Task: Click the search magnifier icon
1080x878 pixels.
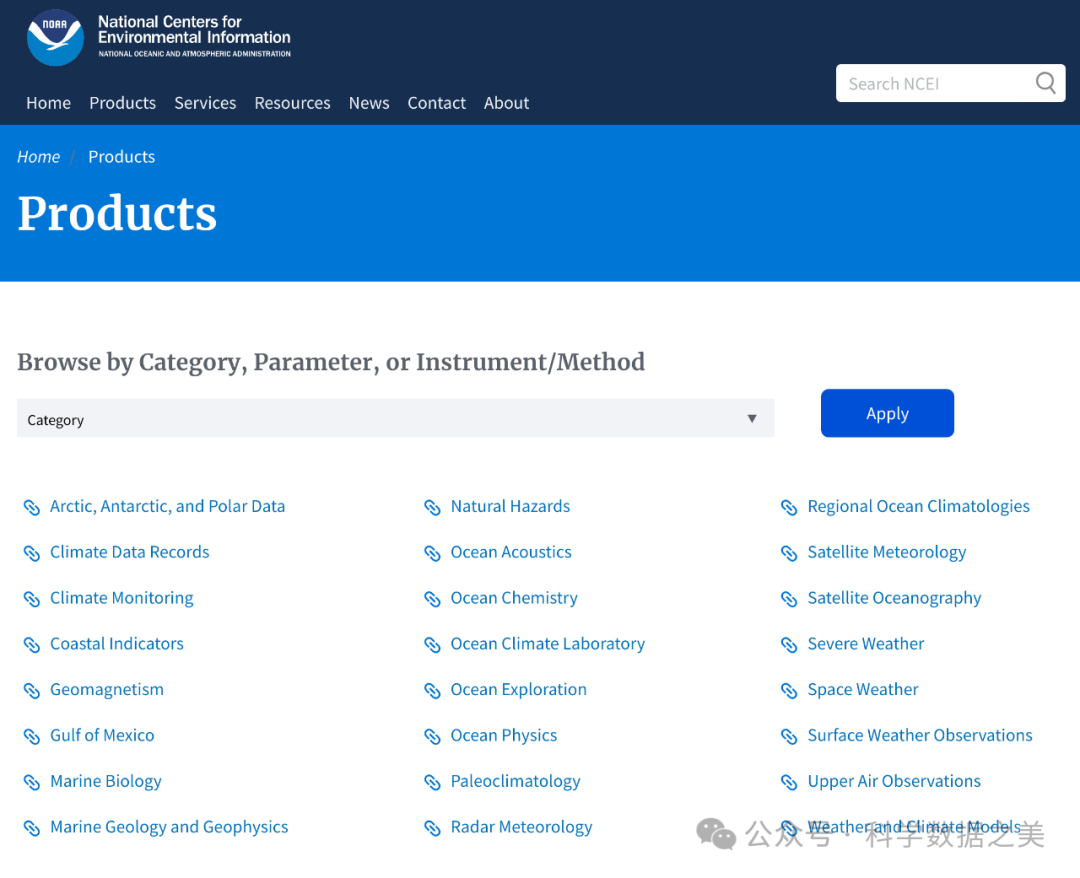Action: tap(1045, 83)
